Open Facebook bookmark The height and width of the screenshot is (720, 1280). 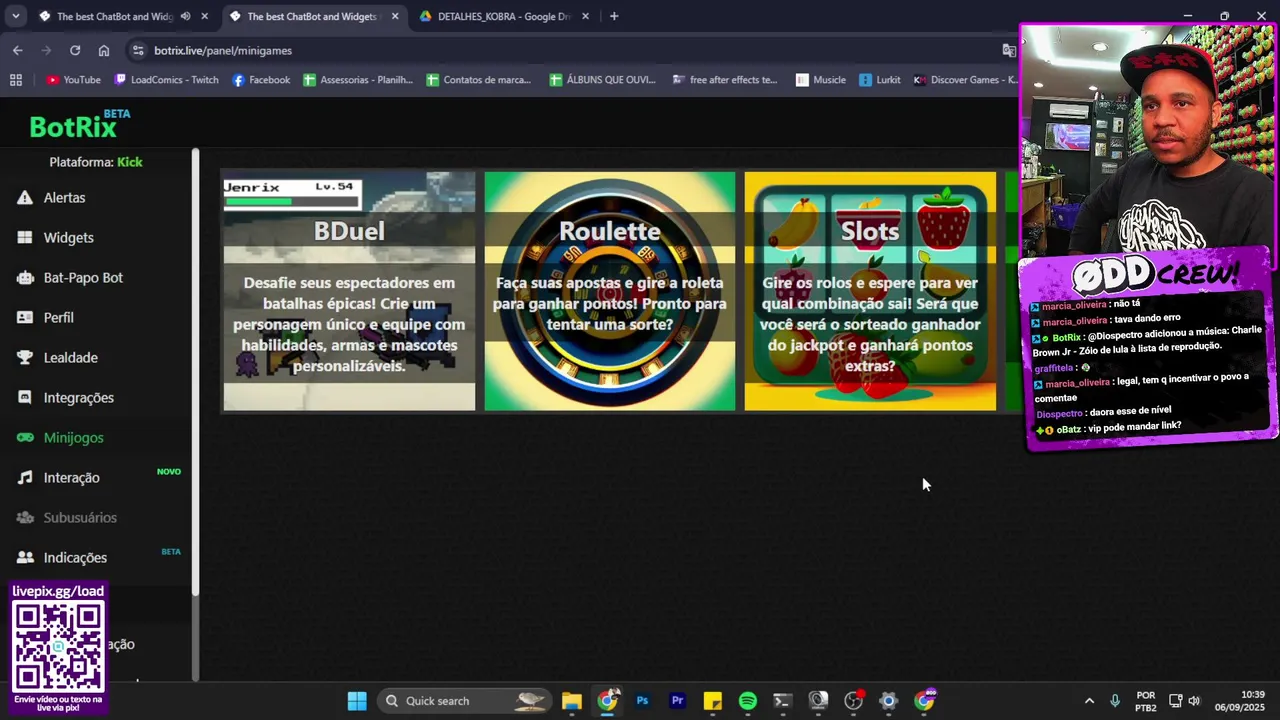click(x=261, y=80)
